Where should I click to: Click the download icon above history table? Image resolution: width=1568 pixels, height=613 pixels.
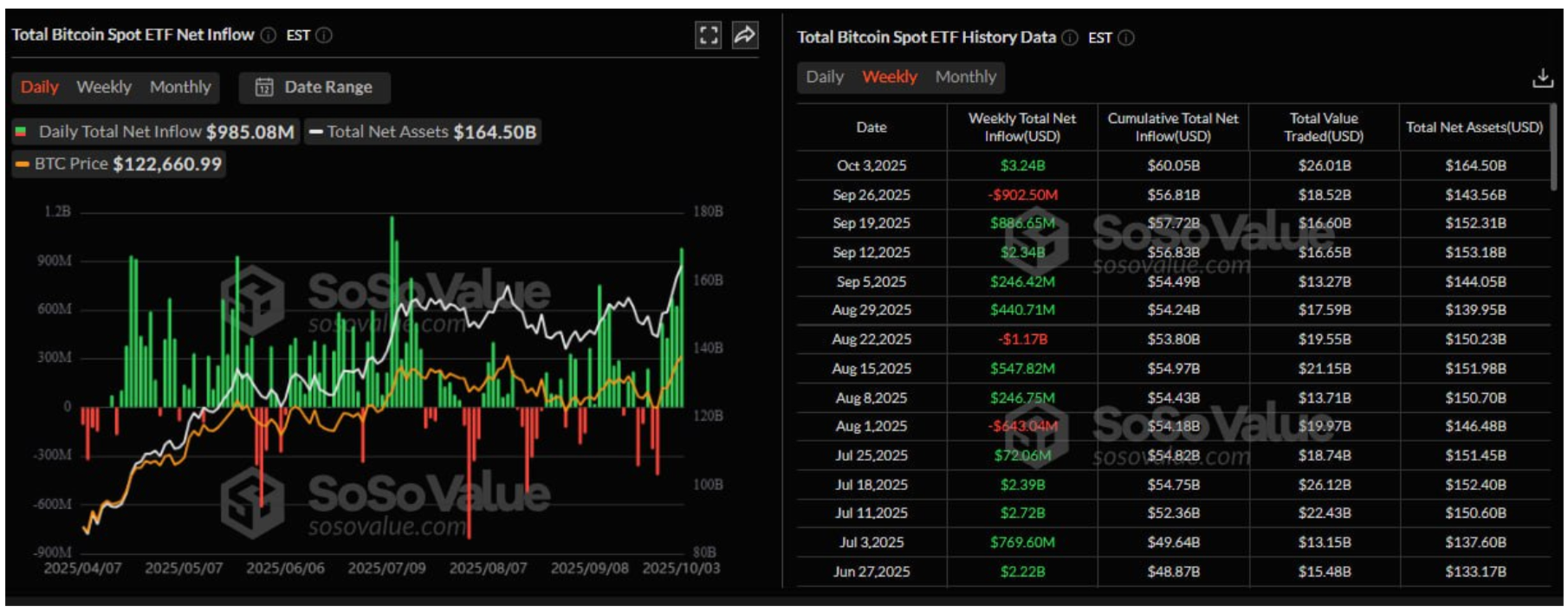[1542, 78]
